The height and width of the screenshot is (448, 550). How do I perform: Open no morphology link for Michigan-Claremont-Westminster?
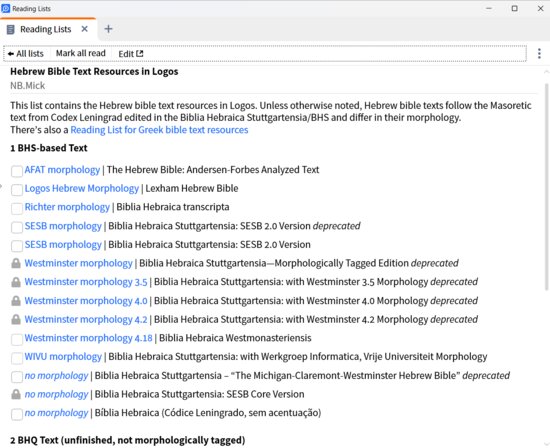pyautogui.click(x=56, y=375)
